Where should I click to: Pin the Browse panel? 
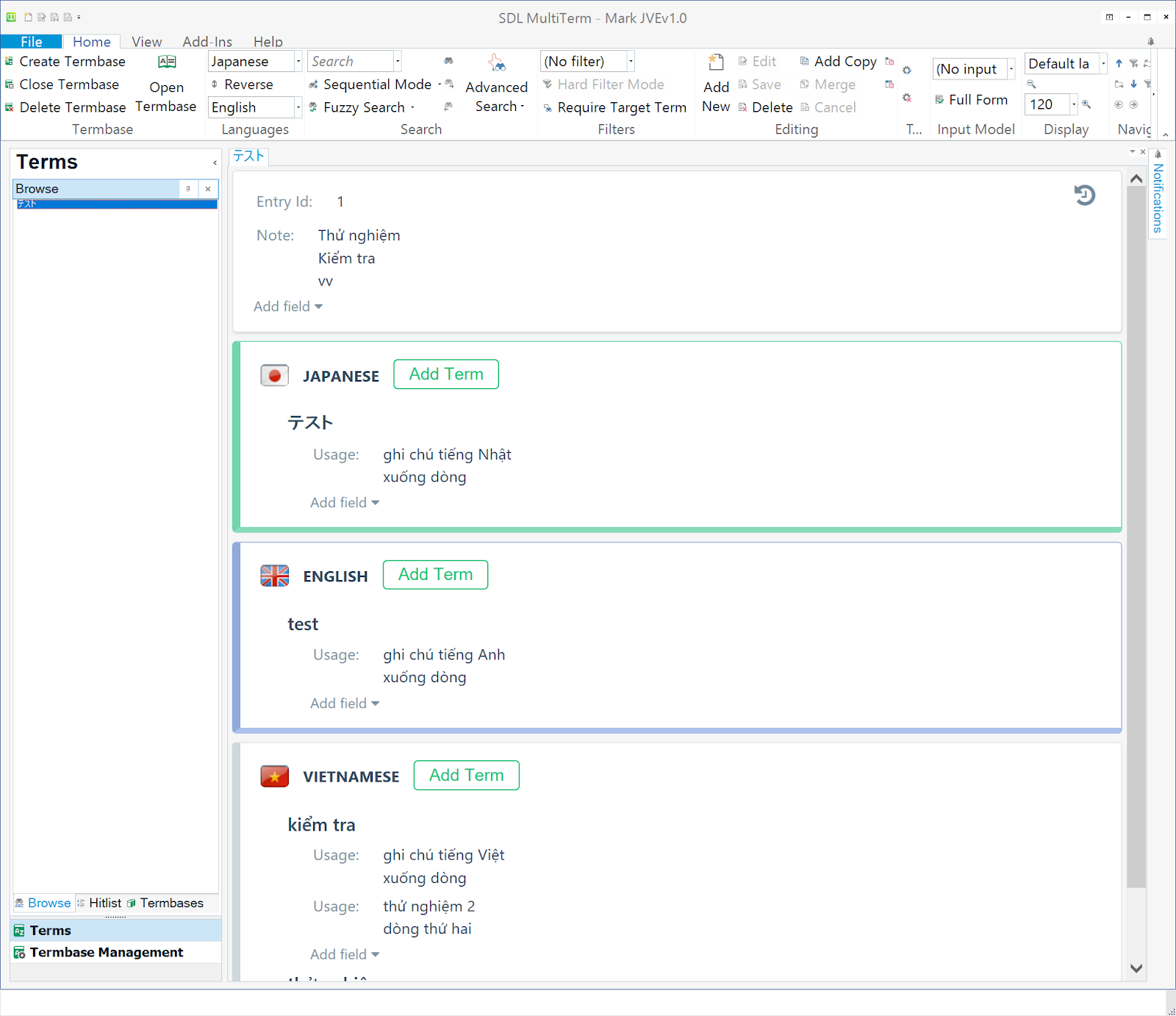188,189
